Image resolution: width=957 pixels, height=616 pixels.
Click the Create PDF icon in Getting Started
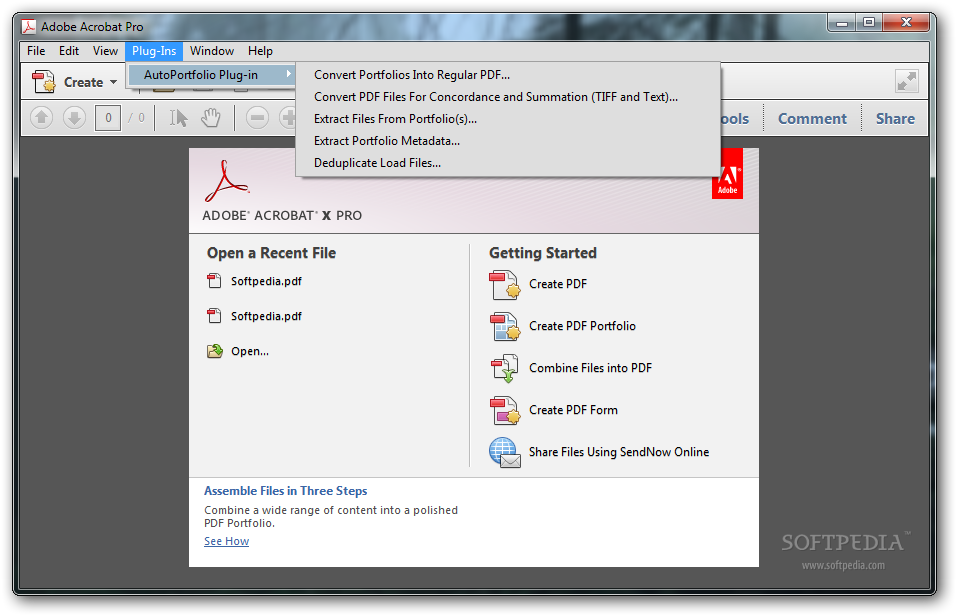pyautogui.click(x=505, y=285)
